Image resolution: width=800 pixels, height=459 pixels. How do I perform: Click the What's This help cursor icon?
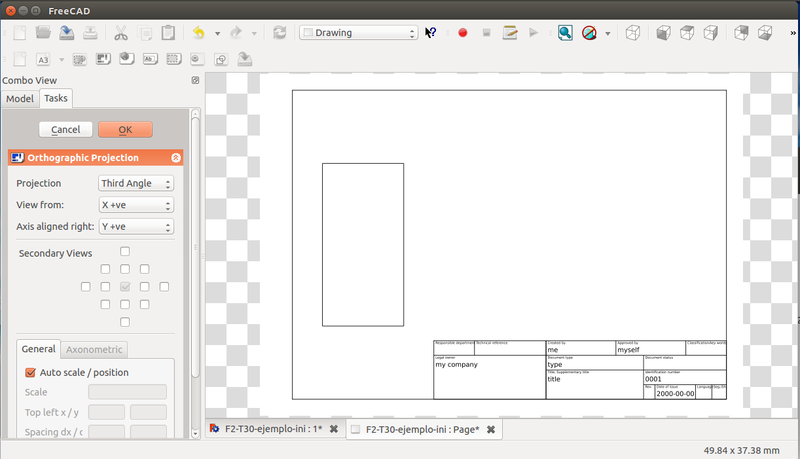431,33
